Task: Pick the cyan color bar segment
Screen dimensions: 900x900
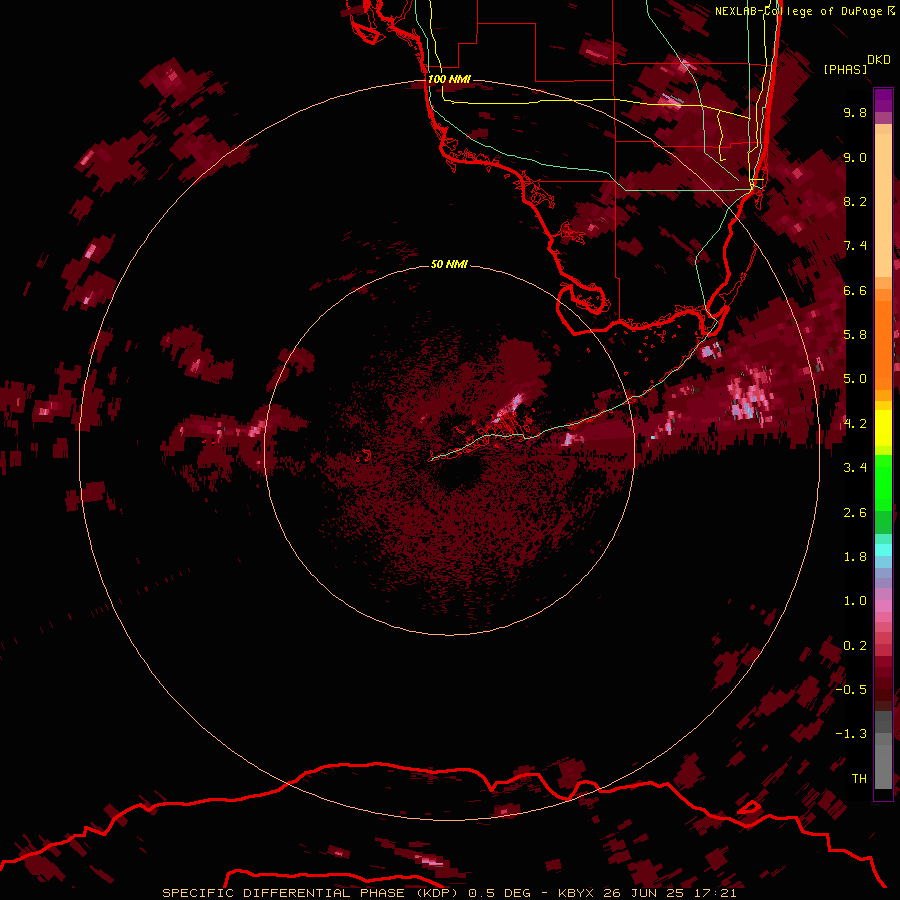Action: (x=883, y=550)
